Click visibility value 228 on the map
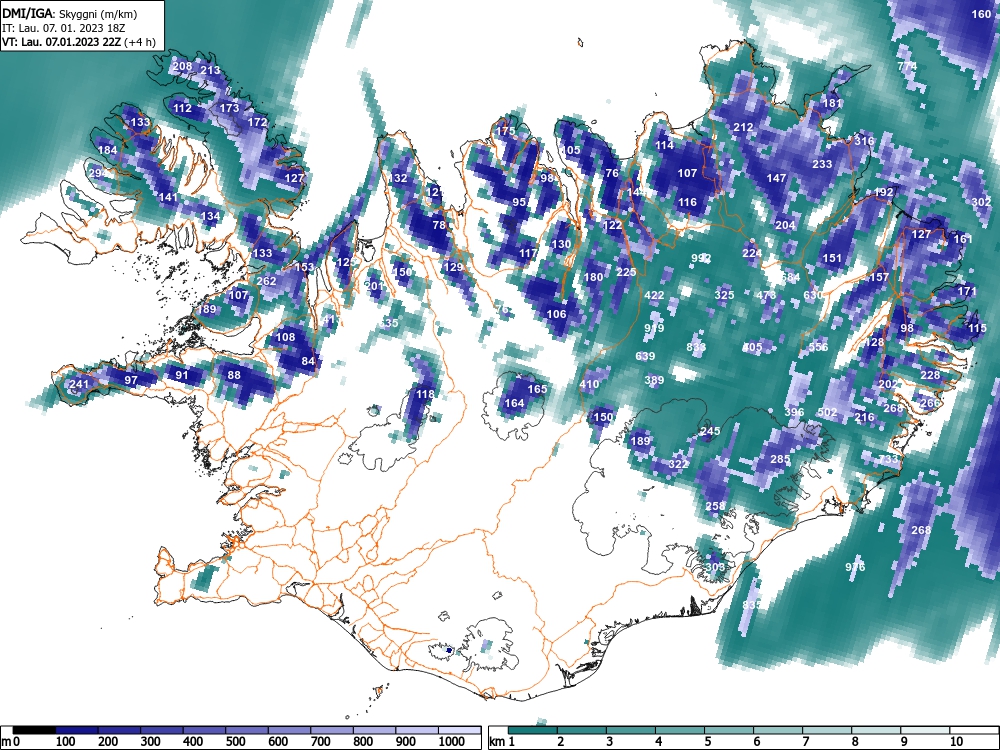The height and width of the screenshot is (750, 1000). coord(930,375)
